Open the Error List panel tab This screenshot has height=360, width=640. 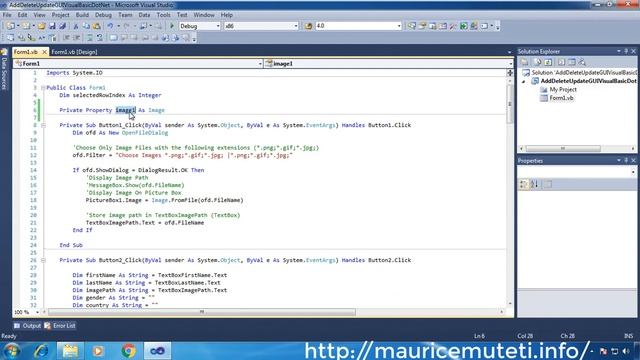[x=60, y=326]
